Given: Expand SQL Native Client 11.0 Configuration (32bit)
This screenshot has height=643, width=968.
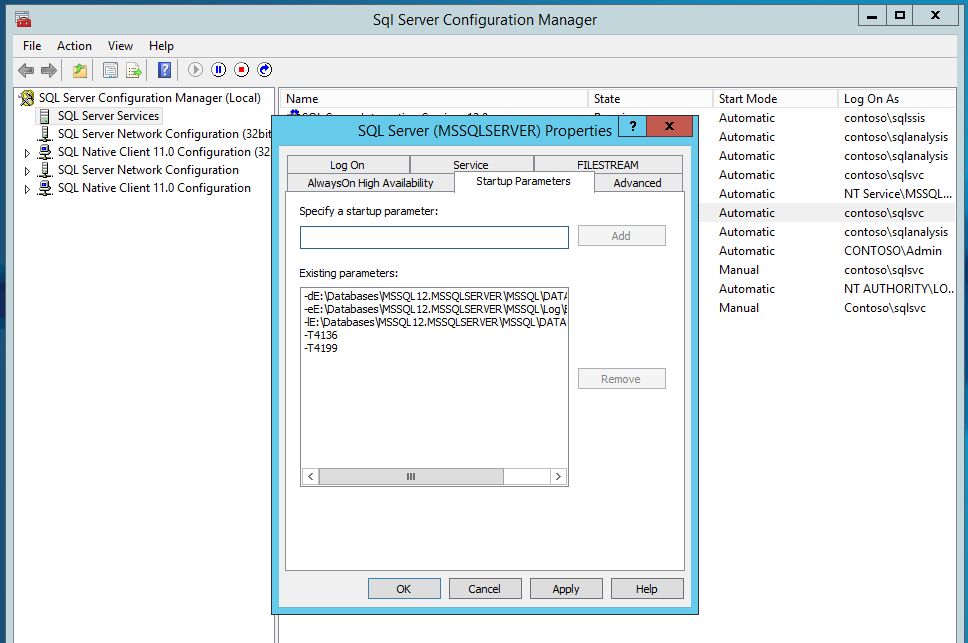Looking at the screenshot, I should (x=27, y=152).
